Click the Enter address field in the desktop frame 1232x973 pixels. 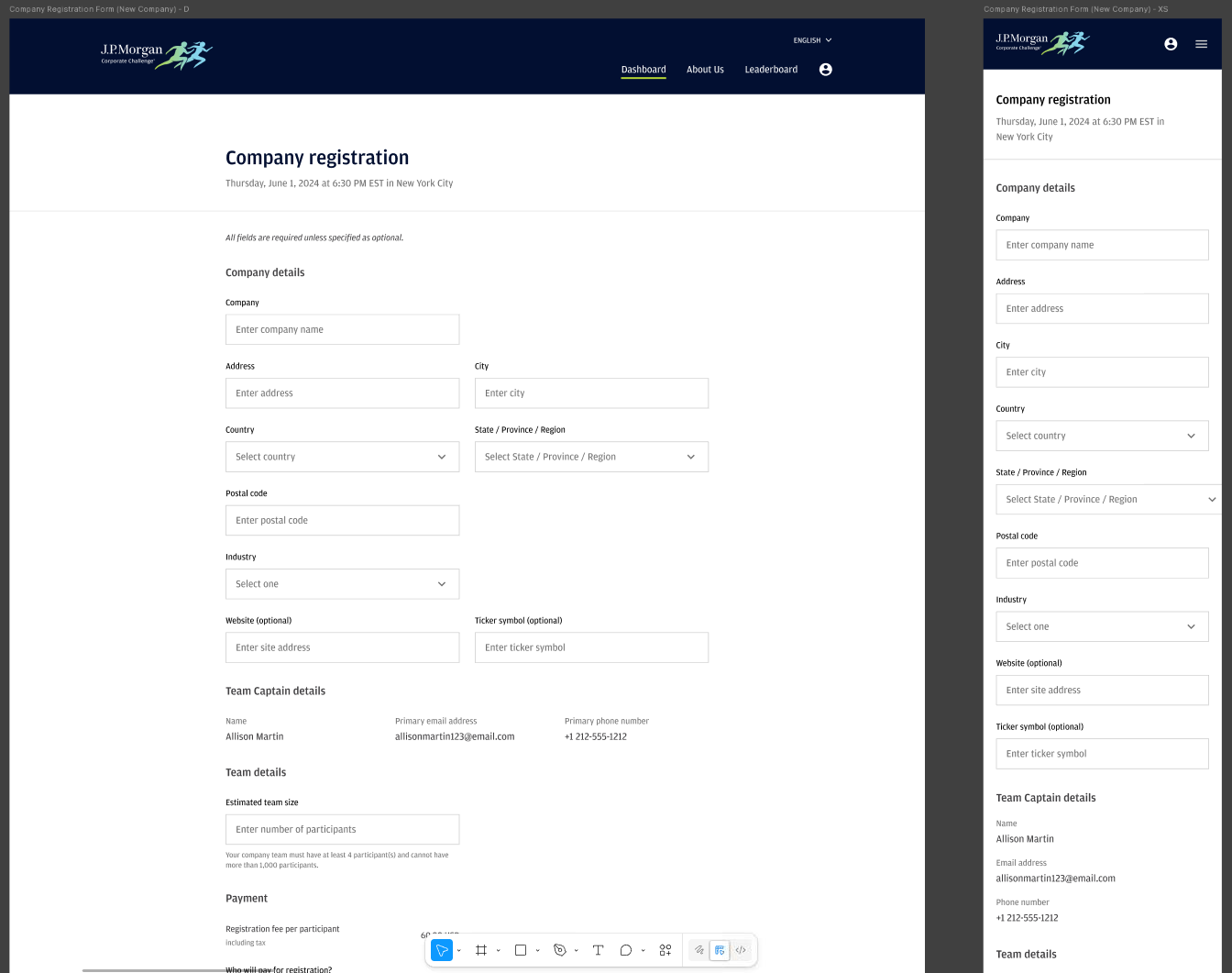342,393
